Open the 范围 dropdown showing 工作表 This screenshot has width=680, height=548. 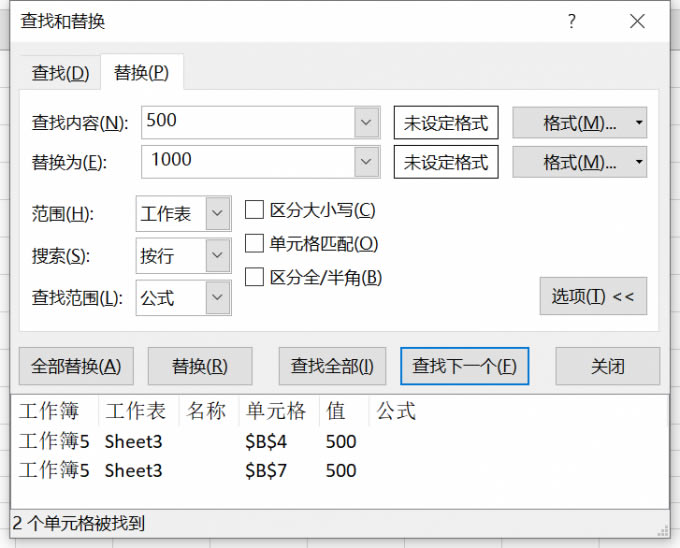[x=218, y=214]
